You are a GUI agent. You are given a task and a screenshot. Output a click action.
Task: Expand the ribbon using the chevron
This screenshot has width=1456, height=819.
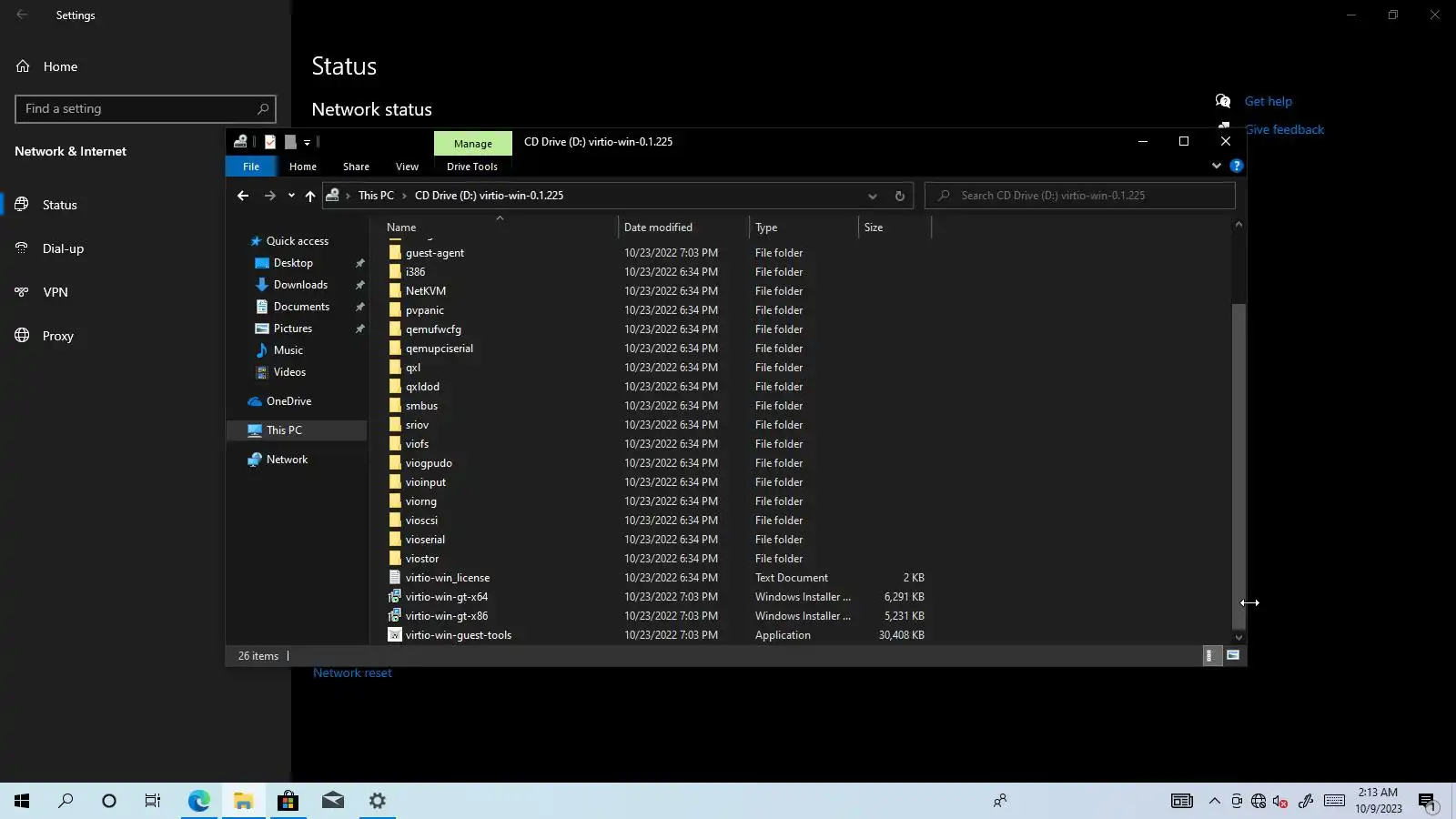1217,166
